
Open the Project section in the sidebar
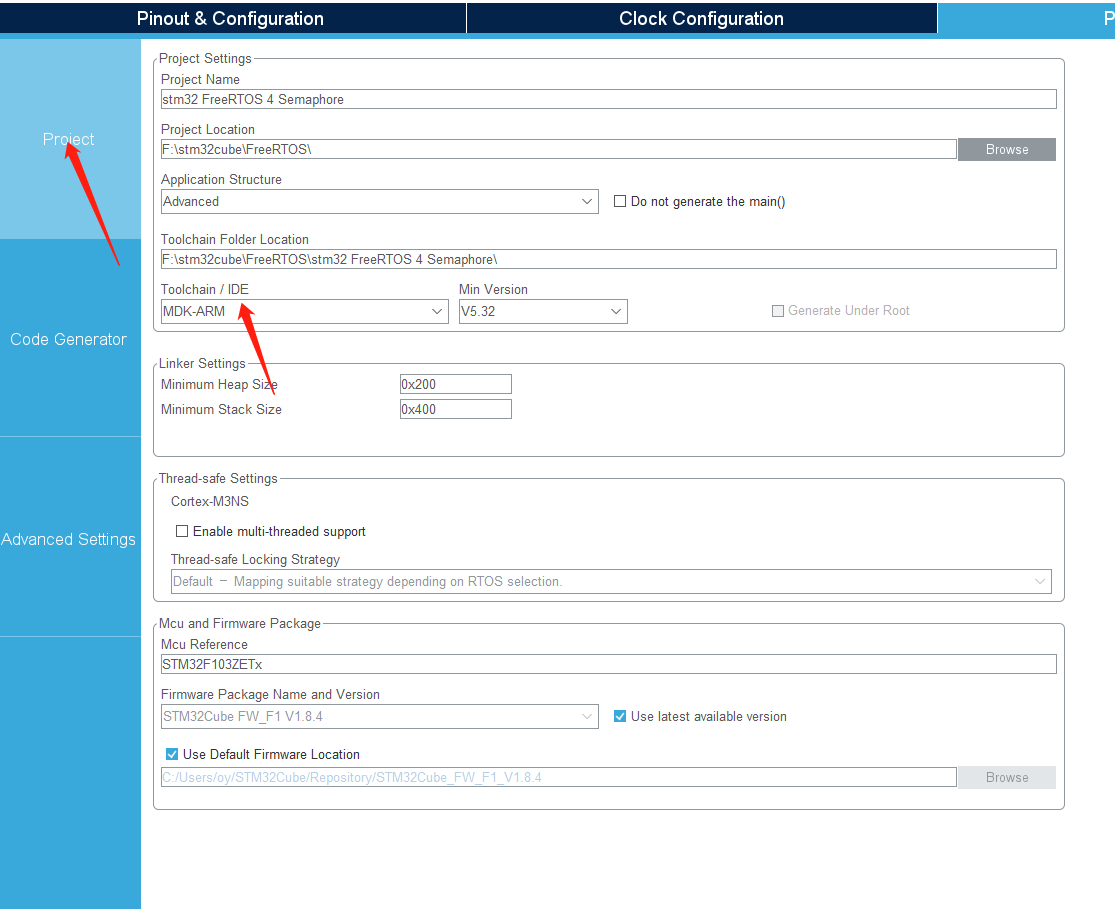pos(68,139)
